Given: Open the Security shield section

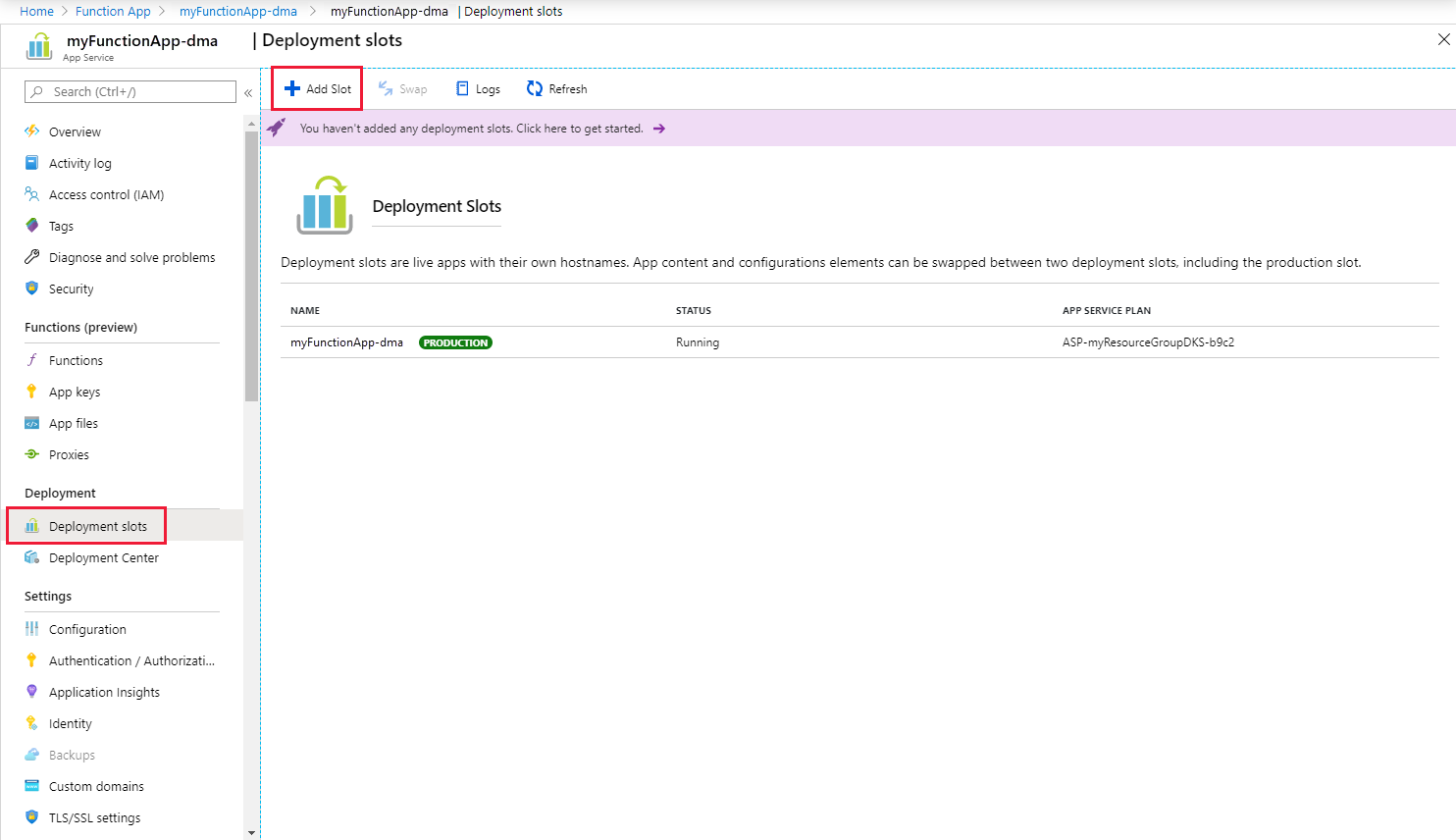Looking at the screenshot, I should point(71,289).
